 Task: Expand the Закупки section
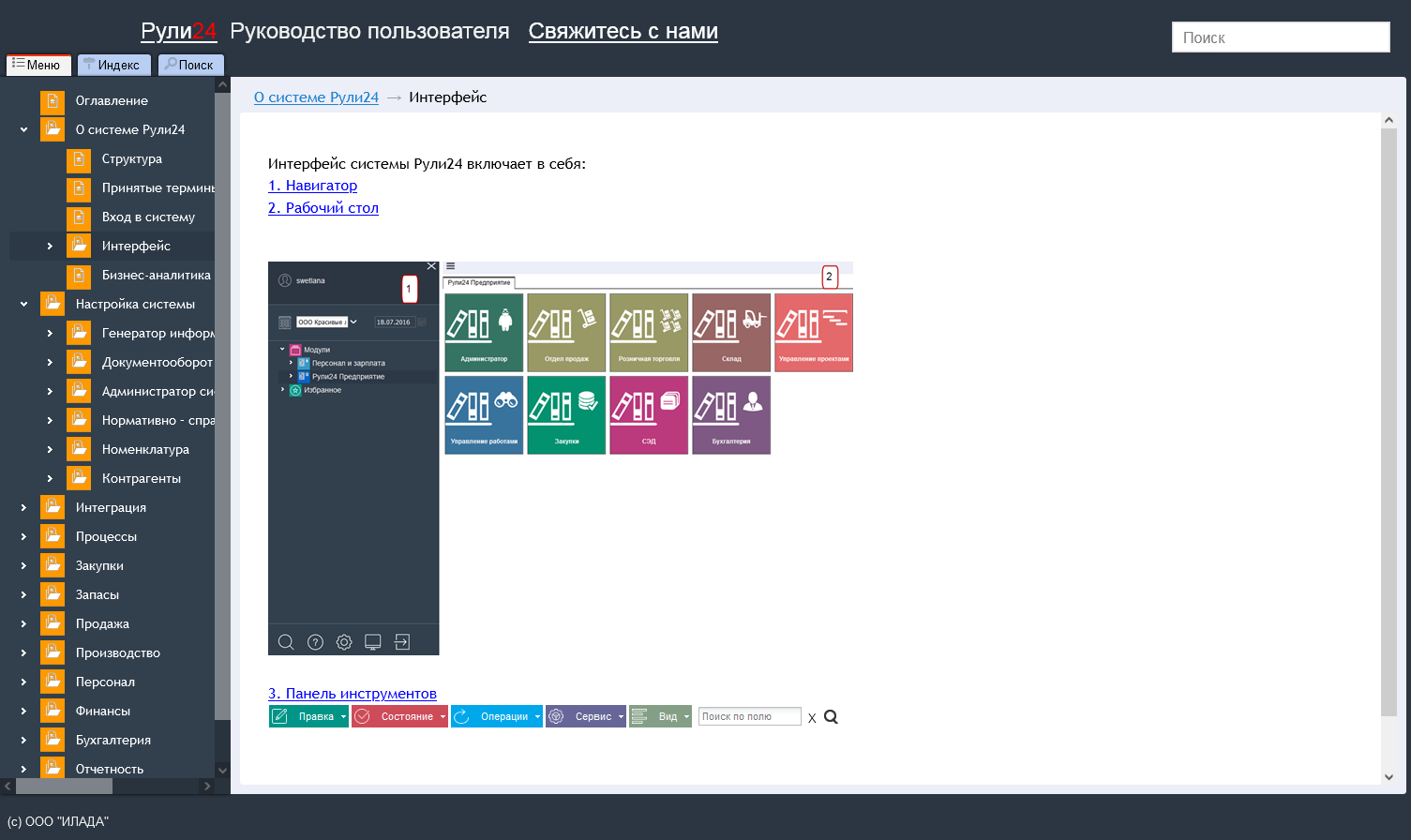coord(23,565)
